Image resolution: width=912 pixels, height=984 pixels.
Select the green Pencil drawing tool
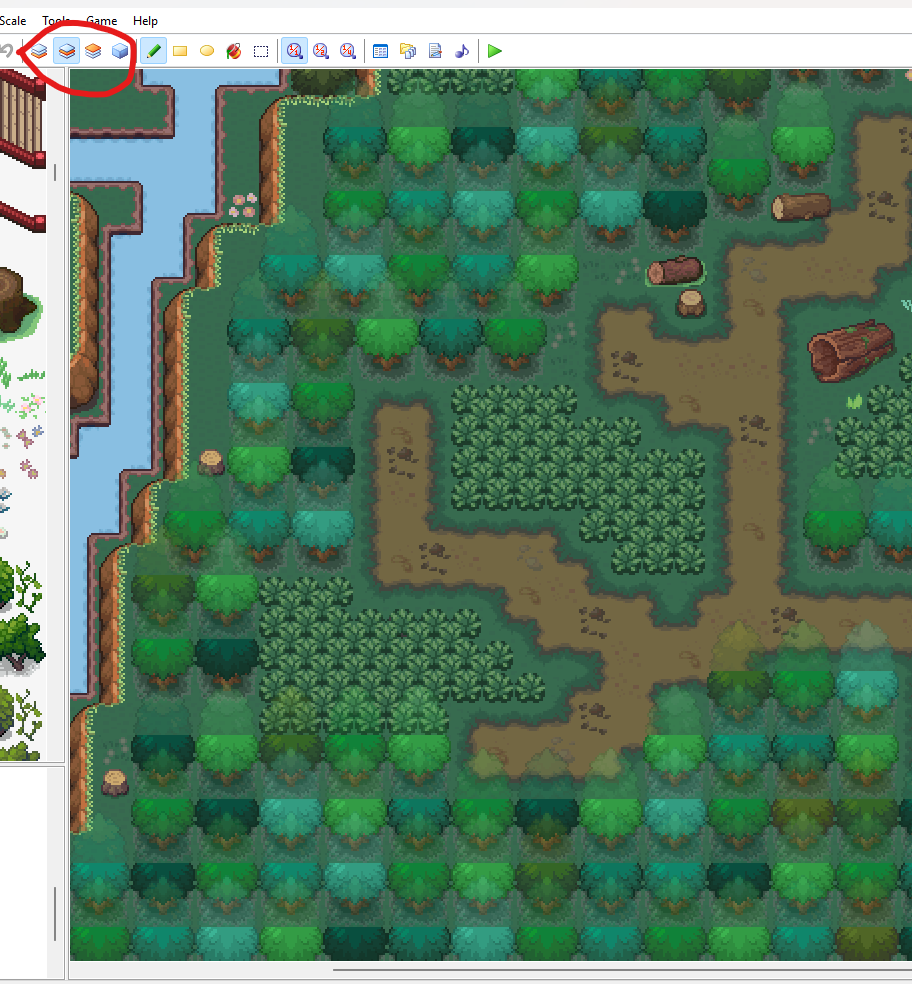(153, 51)
